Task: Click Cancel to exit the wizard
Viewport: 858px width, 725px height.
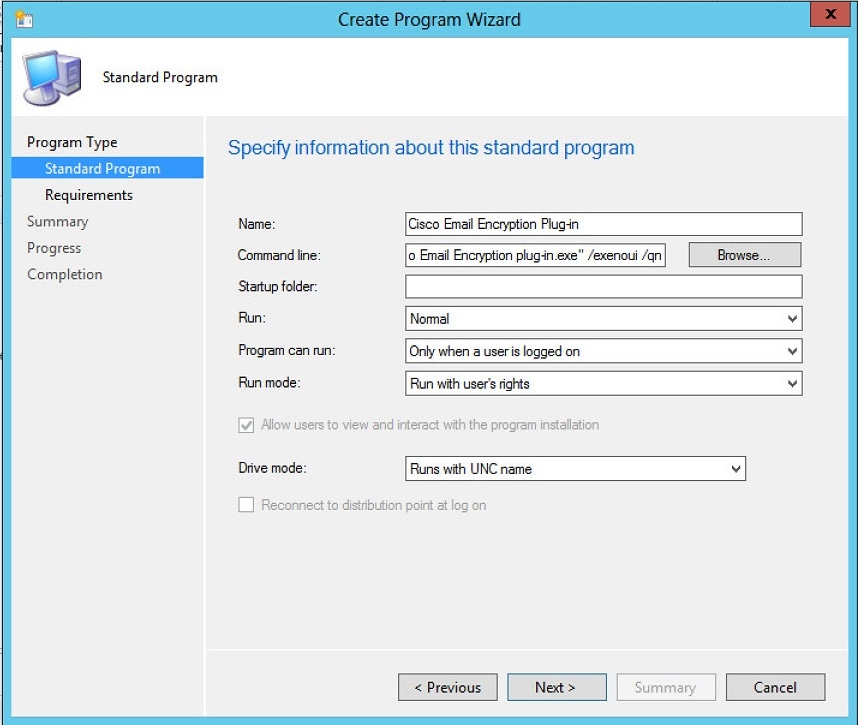Action: click(x=775, y=687)
